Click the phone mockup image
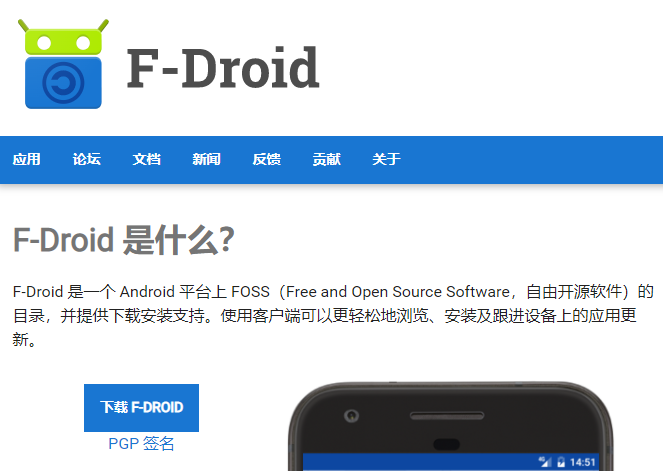Screen dimensions: 663x471 click(451, 426)
